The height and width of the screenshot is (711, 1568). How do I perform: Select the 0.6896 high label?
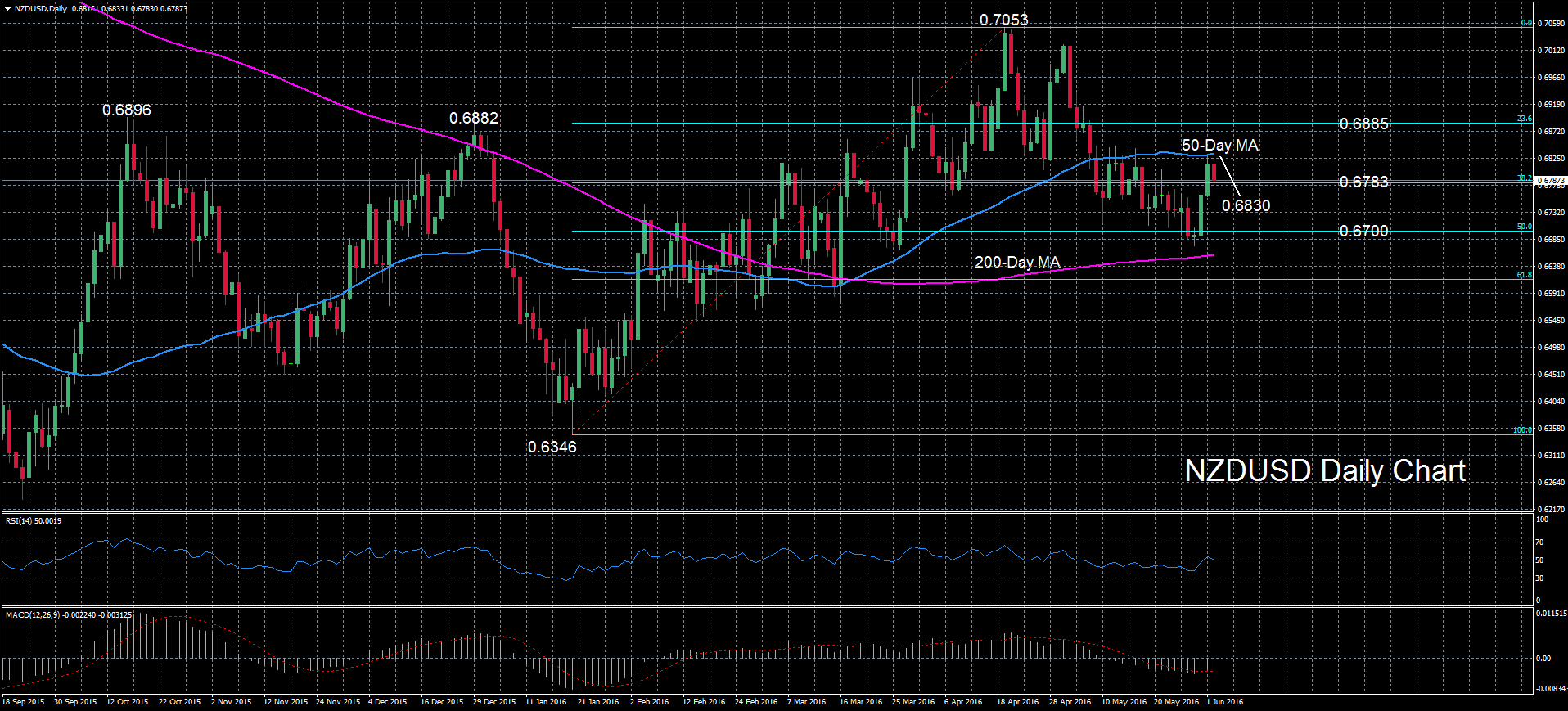pos(127,110)
